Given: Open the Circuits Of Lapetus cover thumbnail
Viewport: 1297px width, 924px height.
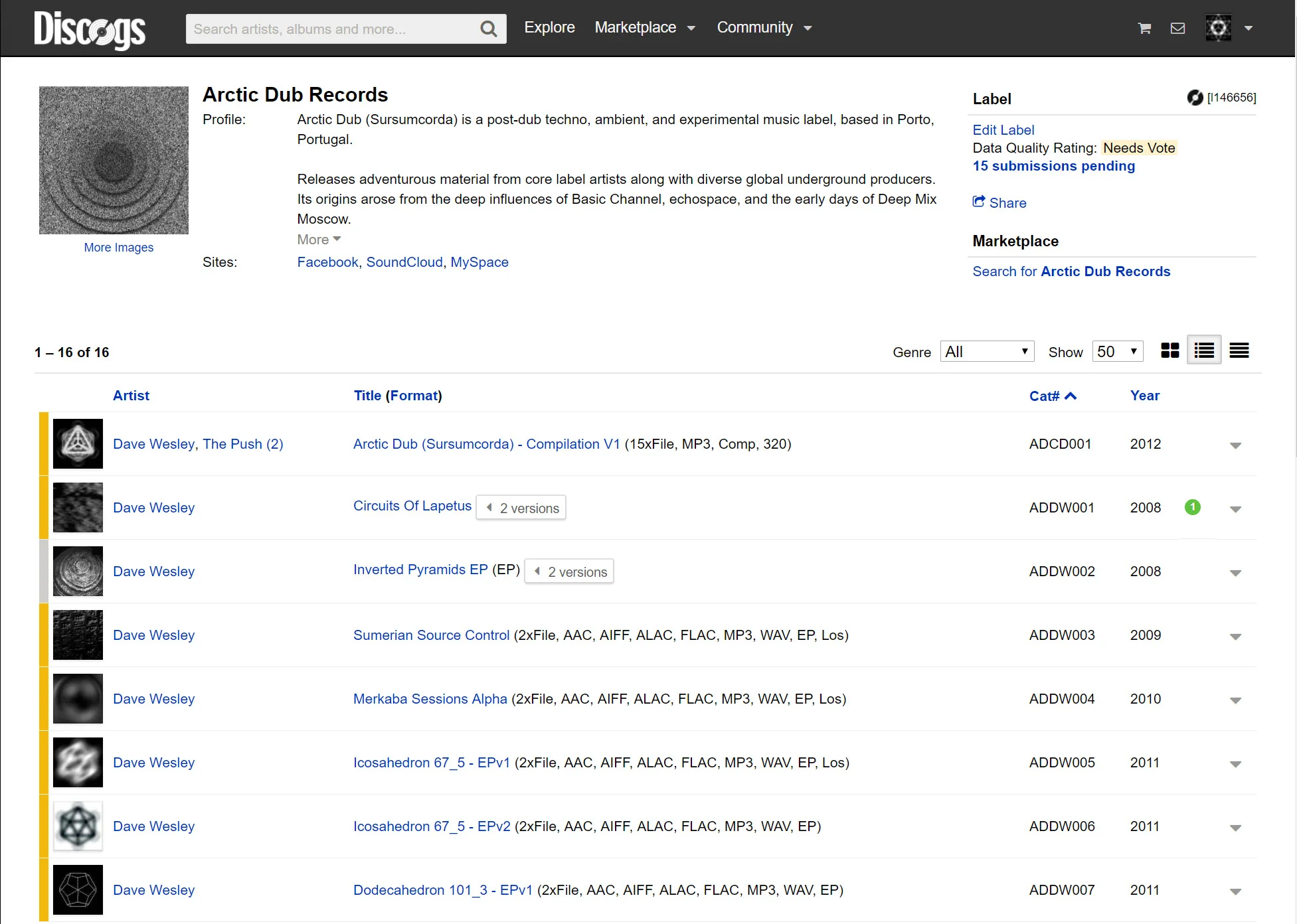Looking at the screenshot, I should (78, 507).
